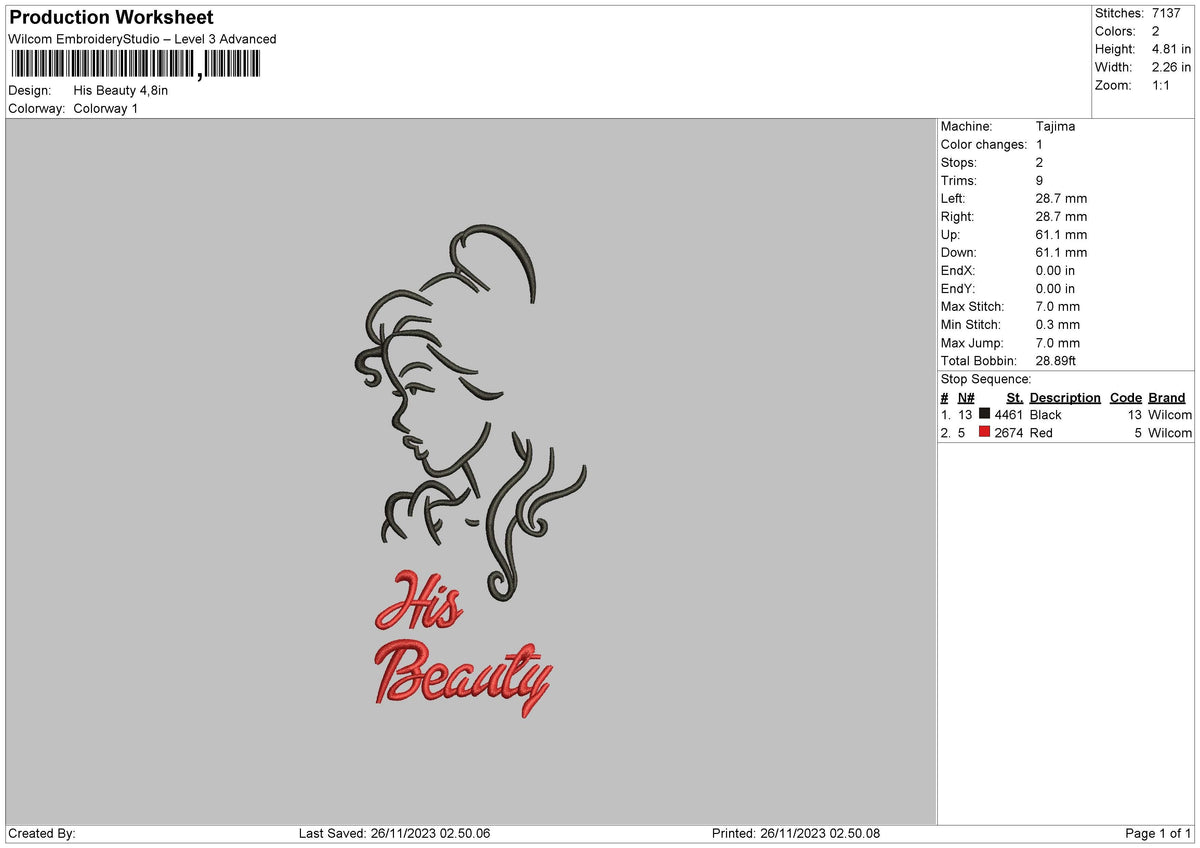Viewport: 1200px width, 848px height.
Task: Click the "Max Stitch:" label
Action: pos(973,306)
